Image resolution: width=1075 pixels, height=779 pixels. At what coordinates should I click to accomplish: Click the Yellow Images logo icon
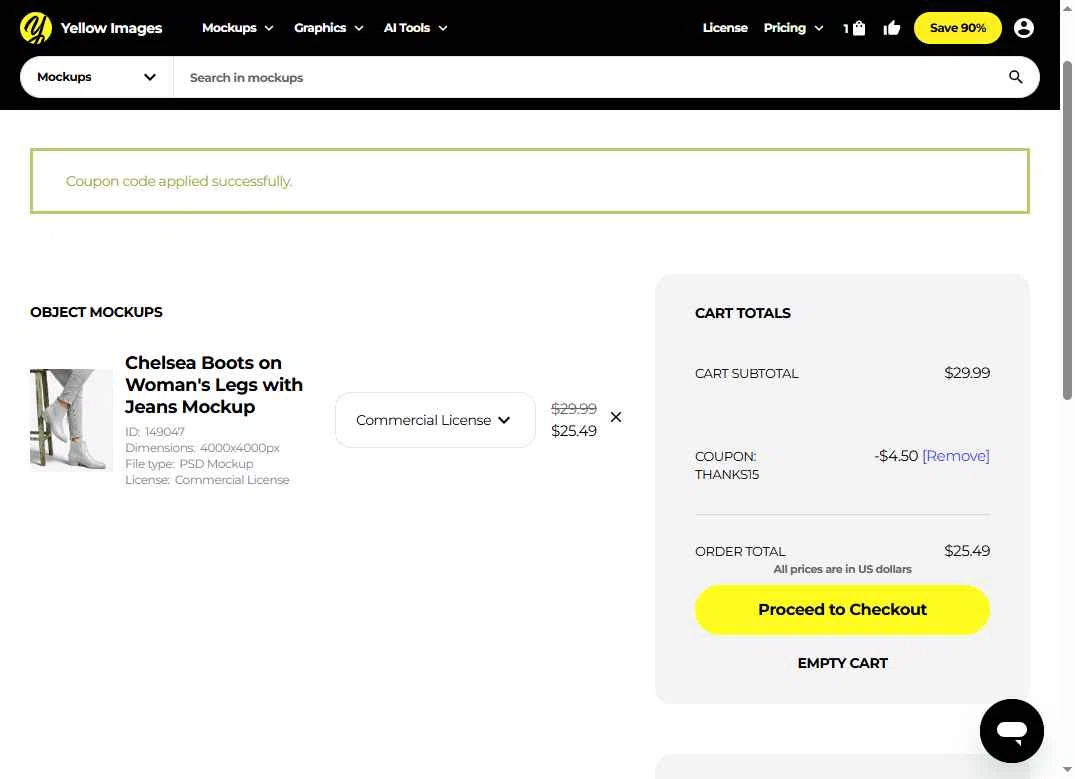[36, 27]
